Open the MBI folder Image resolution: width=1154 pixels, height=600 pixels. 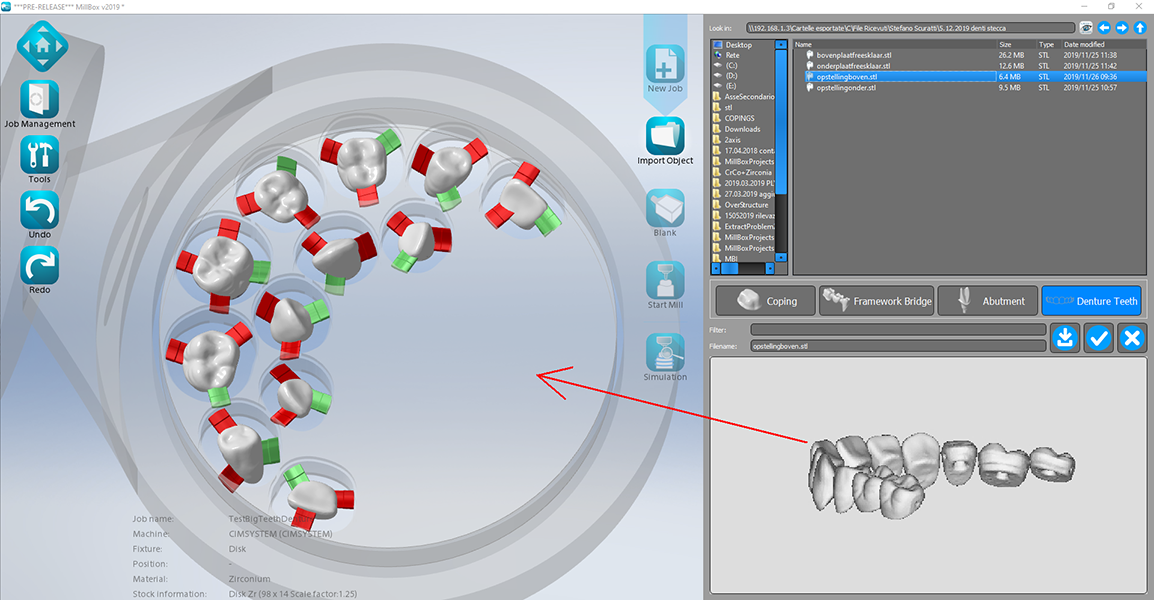(731, 258)
